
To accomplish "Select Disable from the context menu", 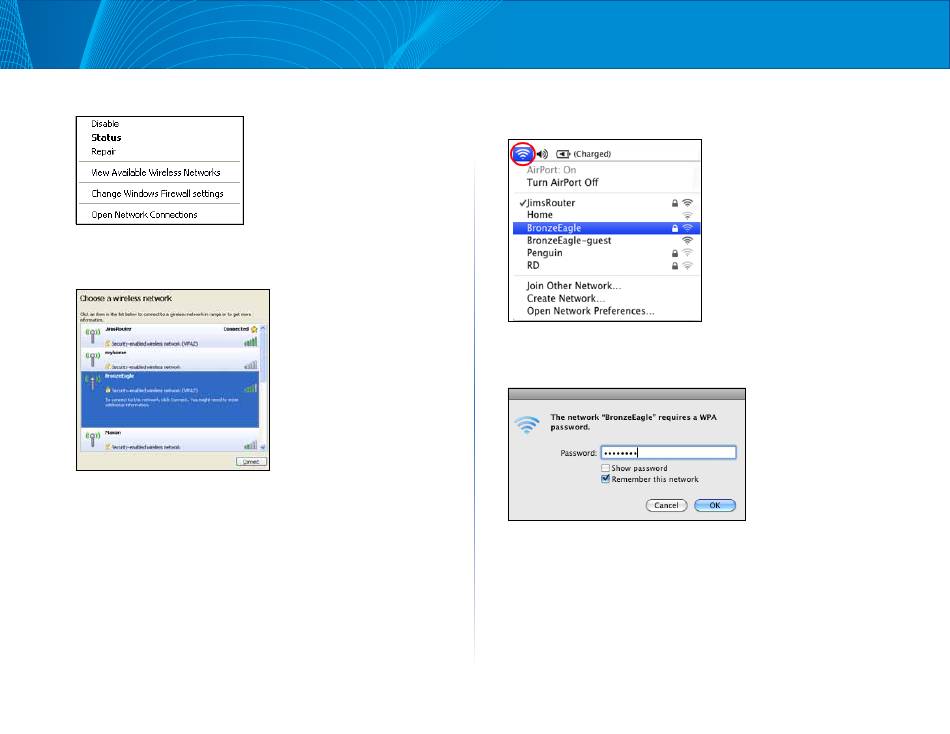I will pos(105,124).
